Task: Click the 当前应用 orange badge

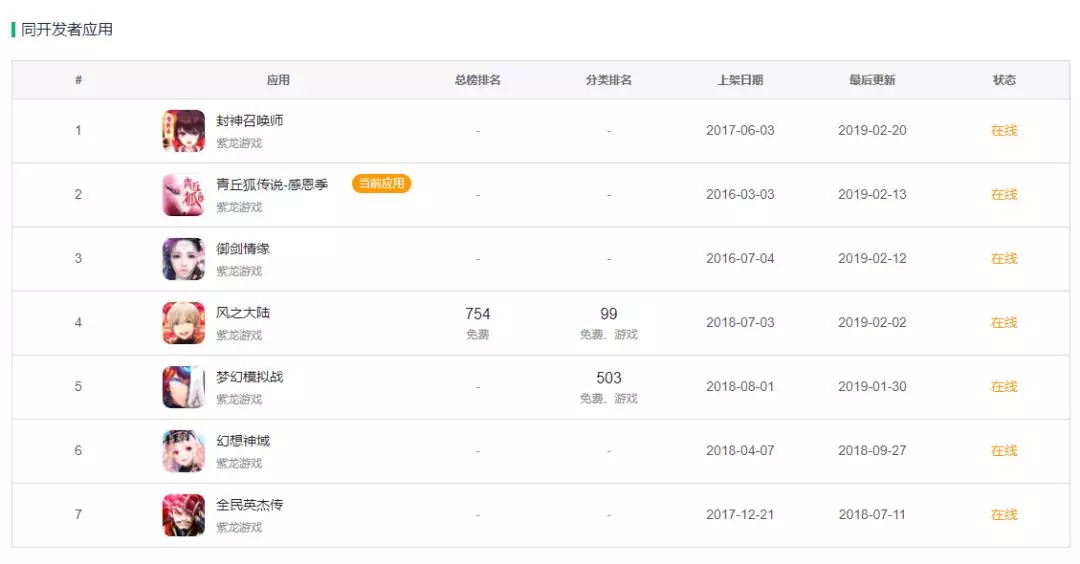Action: coord(381,184)
